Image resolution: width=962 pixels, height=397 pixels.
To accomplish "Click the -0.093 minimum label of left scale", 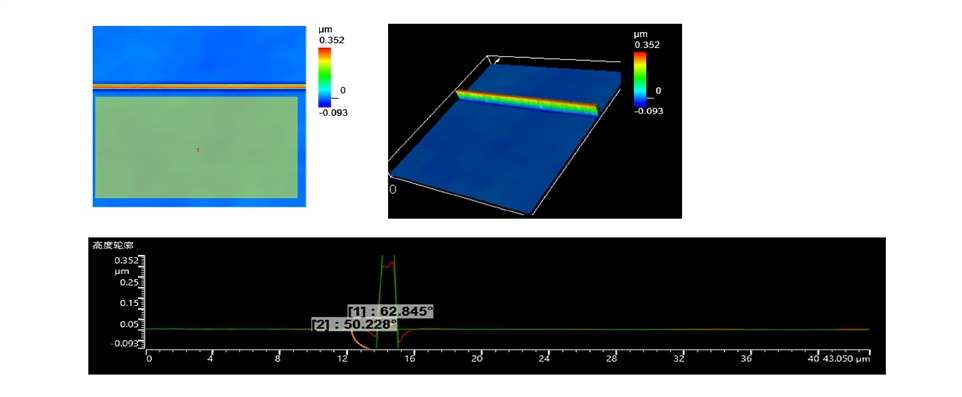I will 333,112.
